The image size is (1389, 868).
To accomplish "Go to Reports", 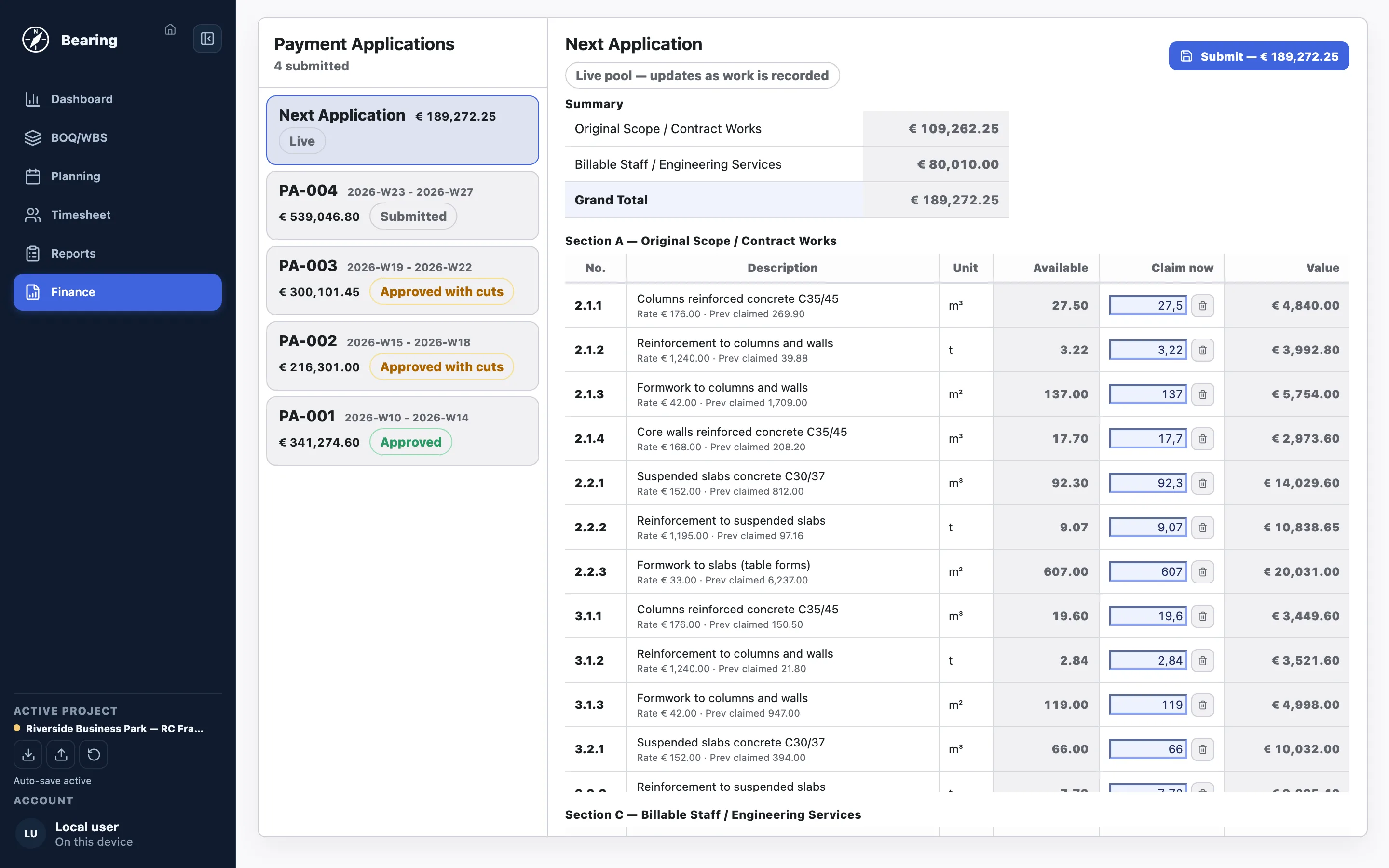I will [118, 253].
